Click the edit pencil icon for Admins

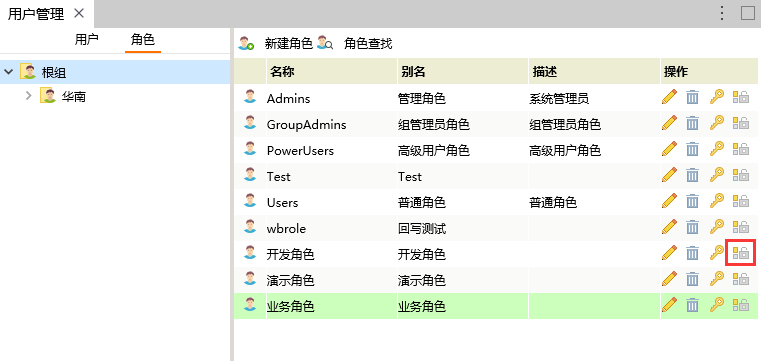click(669, 97)
